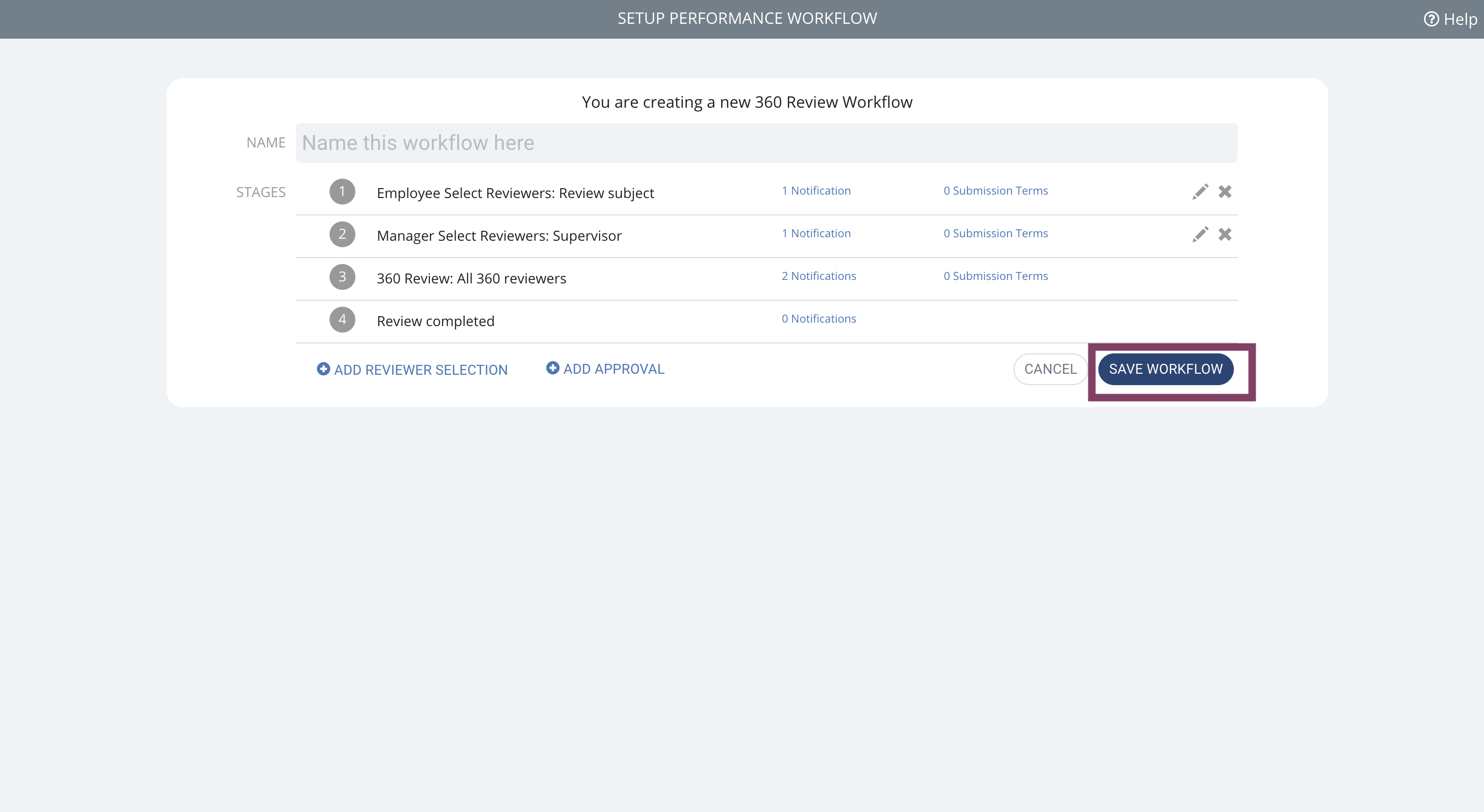Click '360 Review: All 360 reviewers' text
1484x812 pixels.
coord(471,278)
